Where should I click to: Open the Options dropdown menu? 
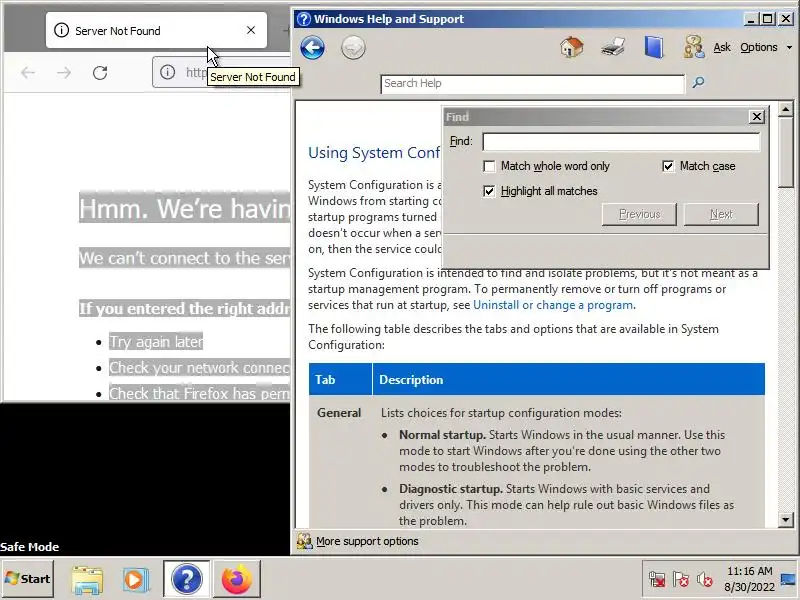click(766, 47)
